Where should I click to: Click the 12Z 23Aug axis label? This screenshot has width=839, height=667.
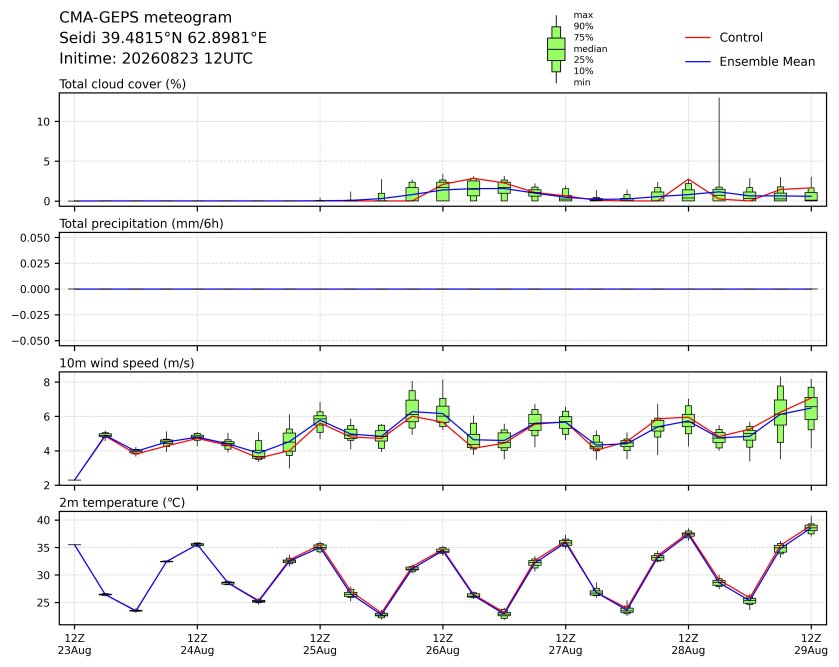point(74,645)
